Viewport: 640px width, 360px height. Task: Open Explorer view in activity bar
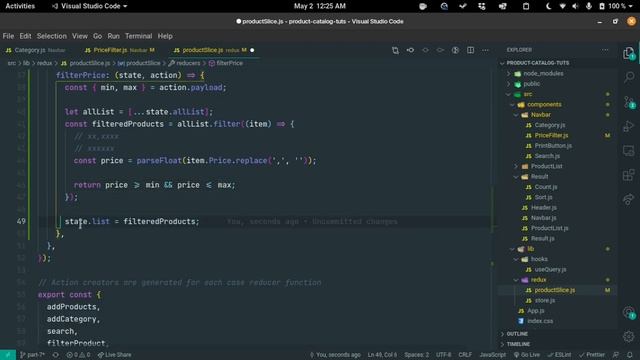(629, 53)
